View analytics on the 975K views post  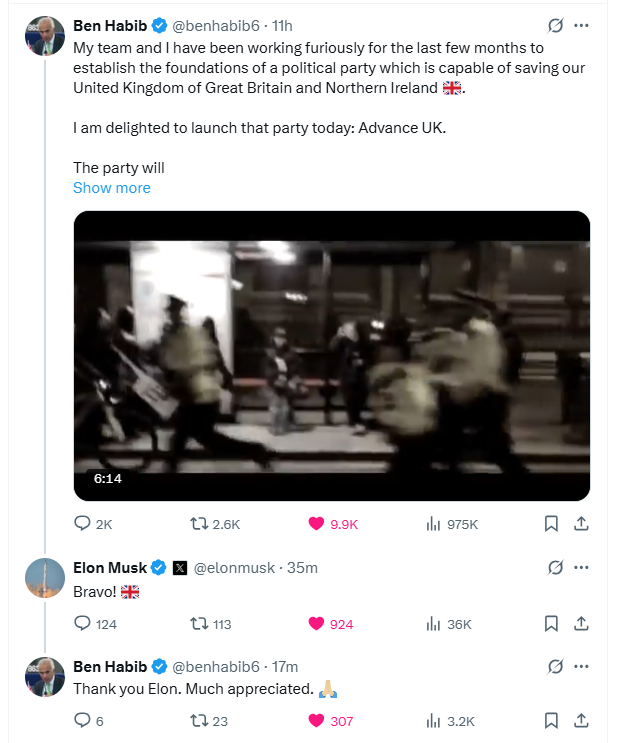point(434,524)
